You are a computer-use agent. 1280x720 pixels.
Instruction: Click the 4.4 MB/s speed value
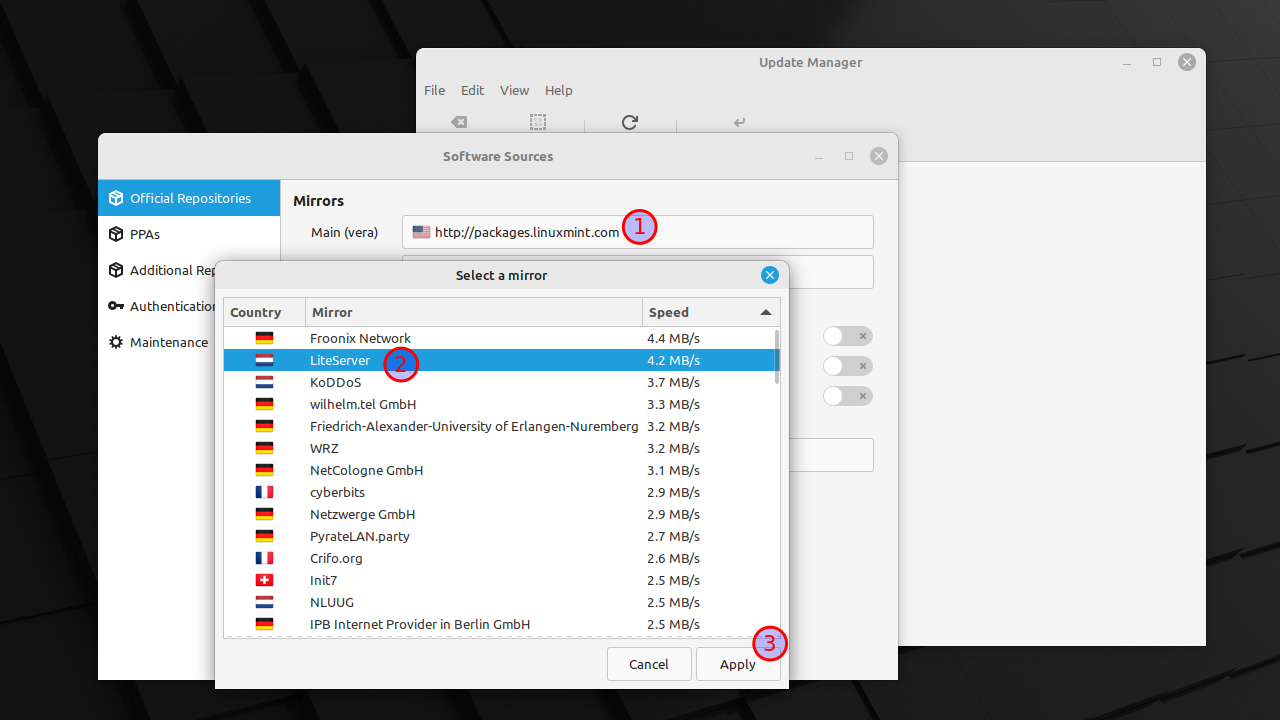(673, 338)
